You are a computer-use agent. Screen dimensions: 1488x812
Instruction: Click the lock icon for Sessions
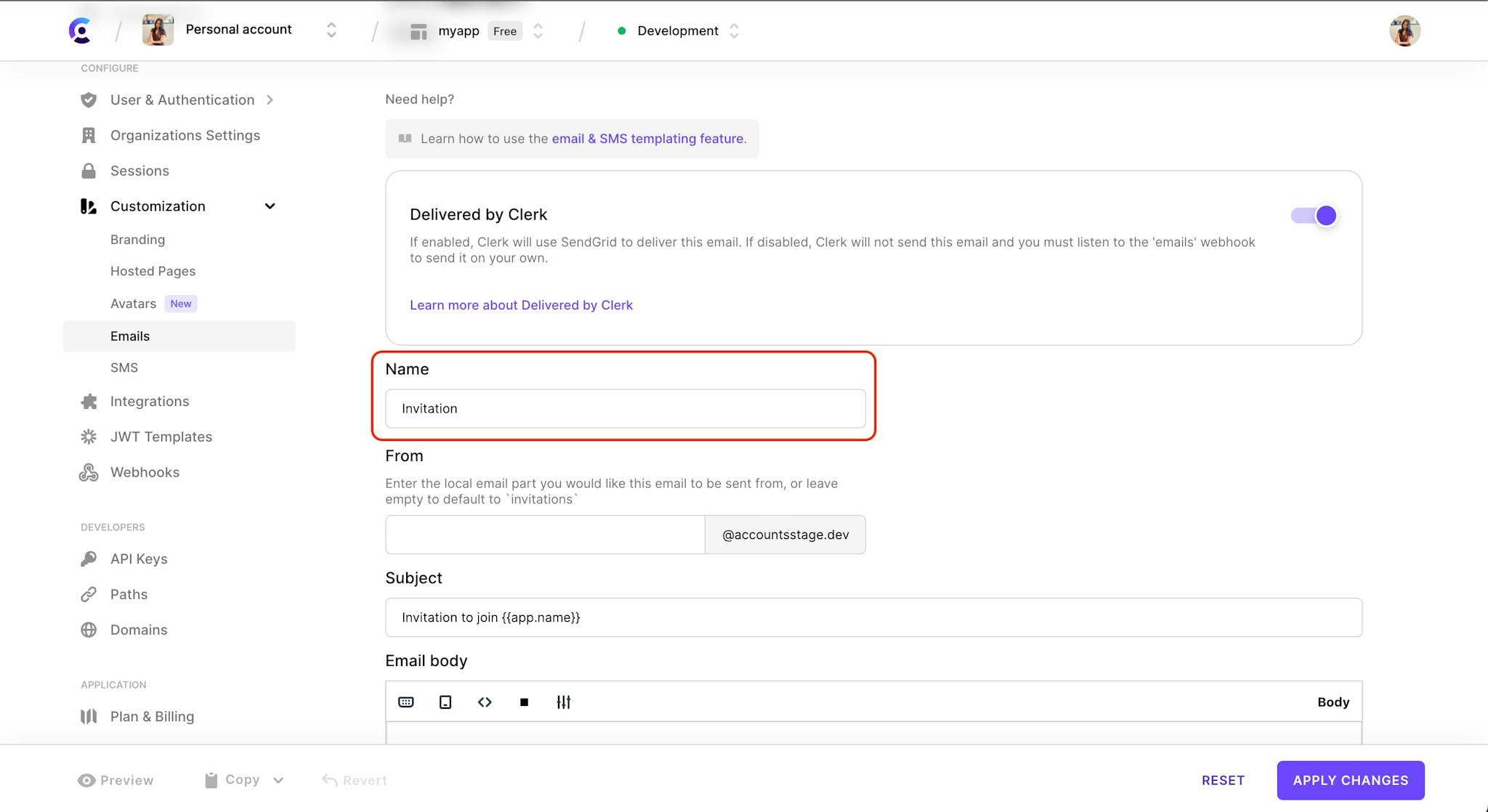(x=89, y=170)
